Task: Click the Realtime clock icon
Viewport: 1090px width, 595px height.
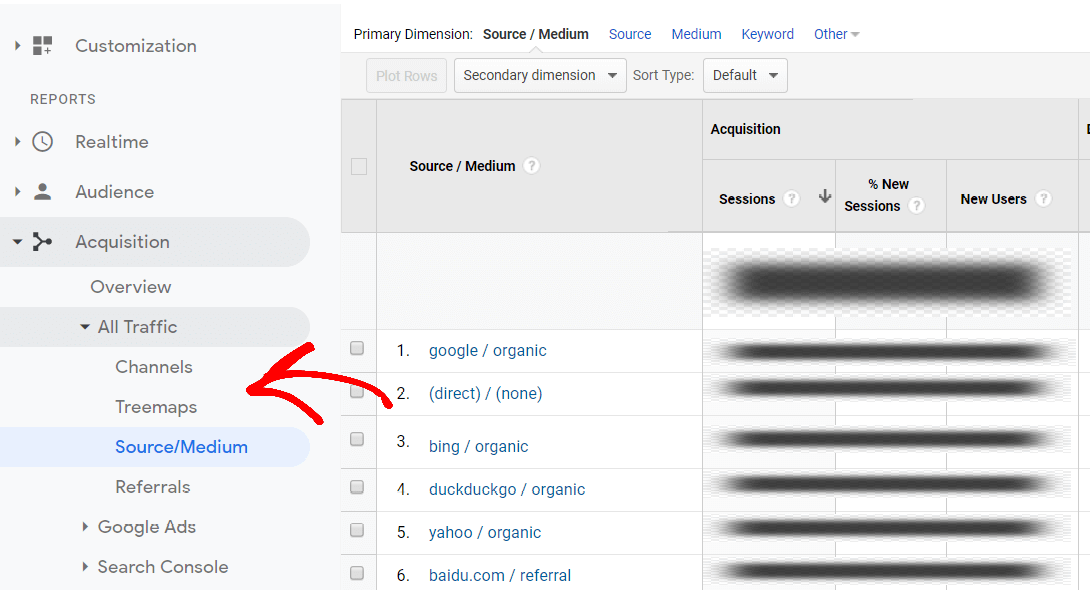Action: pos(41,142)
